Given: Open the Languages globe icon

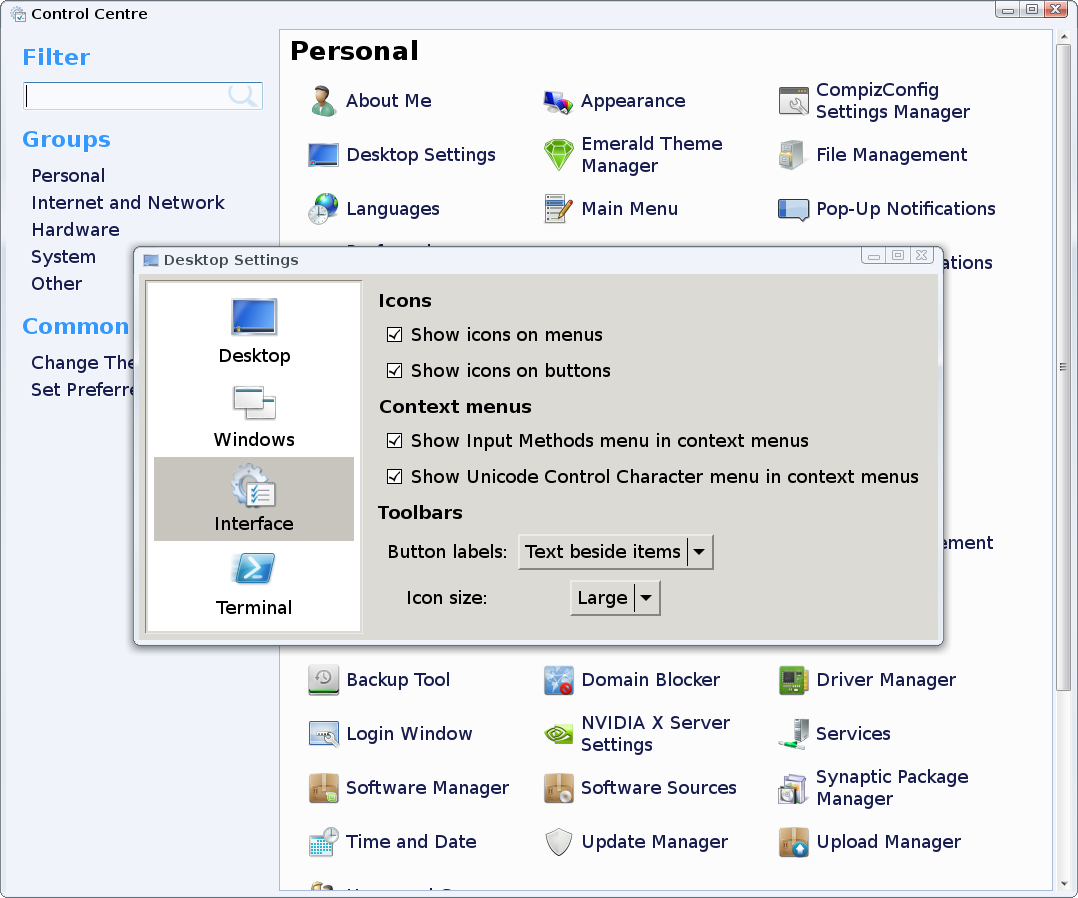Looking at the screenshot, I should click(x=322, y=208).
